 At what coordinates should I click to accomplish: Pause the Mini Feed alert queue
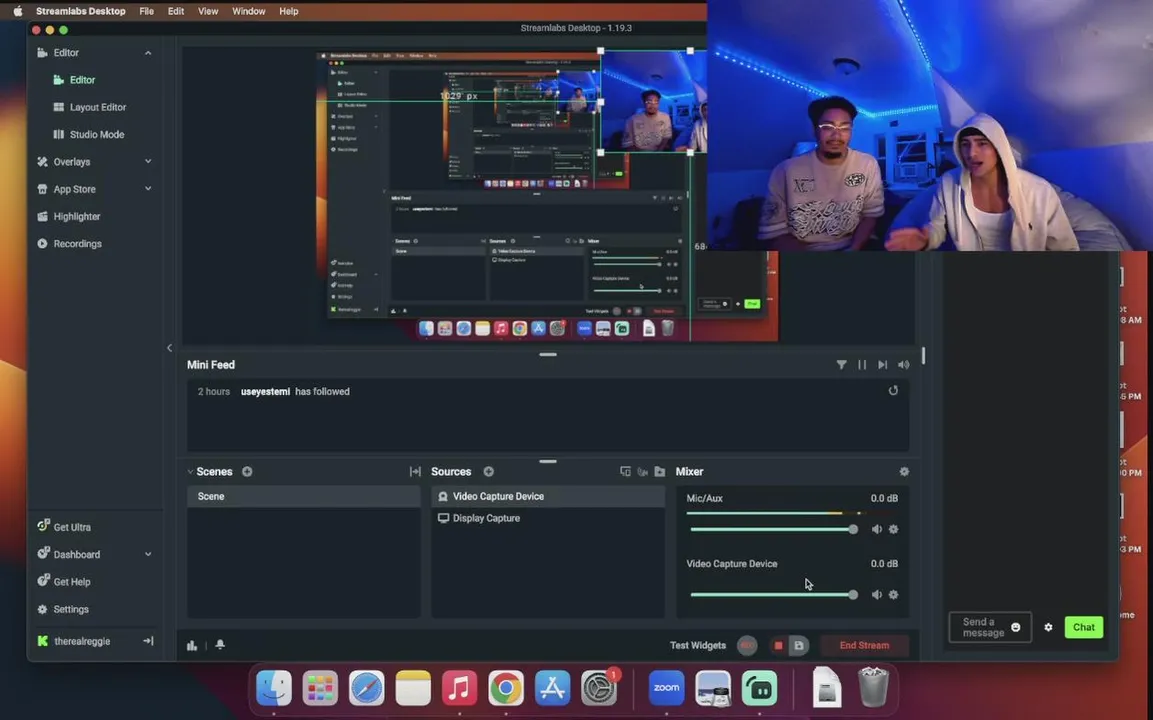pos(862,365)
